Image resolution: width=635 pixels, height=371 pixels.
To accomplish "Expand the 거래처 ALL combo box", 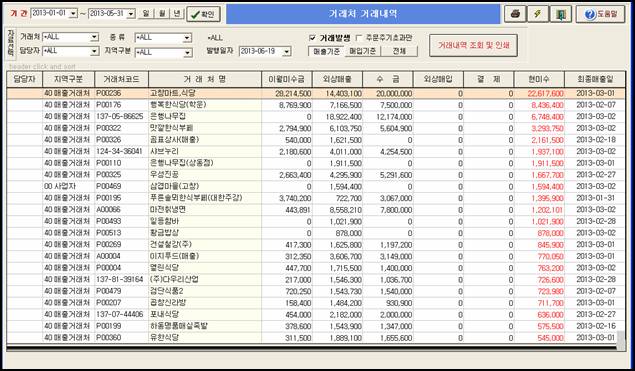I will pos(94,37).
